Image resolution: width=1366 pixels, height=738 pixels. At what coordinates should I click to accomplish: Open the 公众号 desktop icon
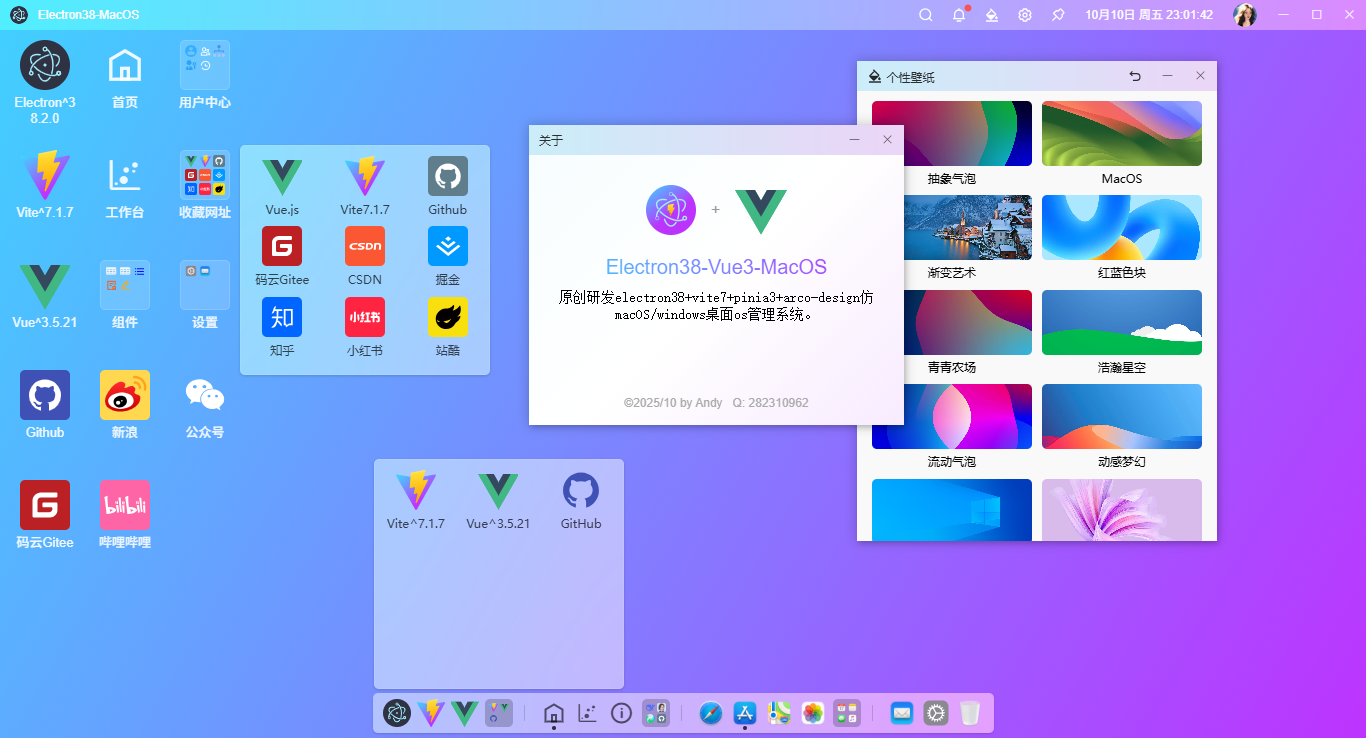coord(204,395)
